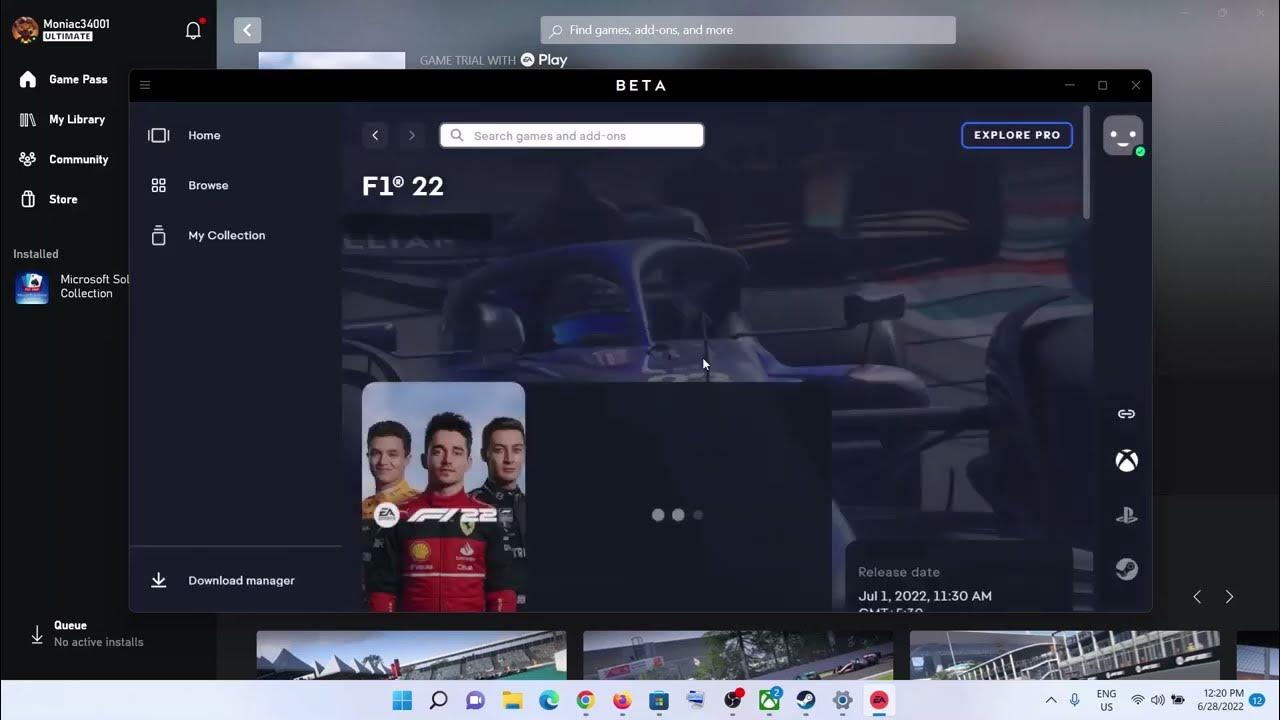Viewport: 1280px width, 720px height.
Task: Expand hidden system tray icons
Action: (1051, 700)
